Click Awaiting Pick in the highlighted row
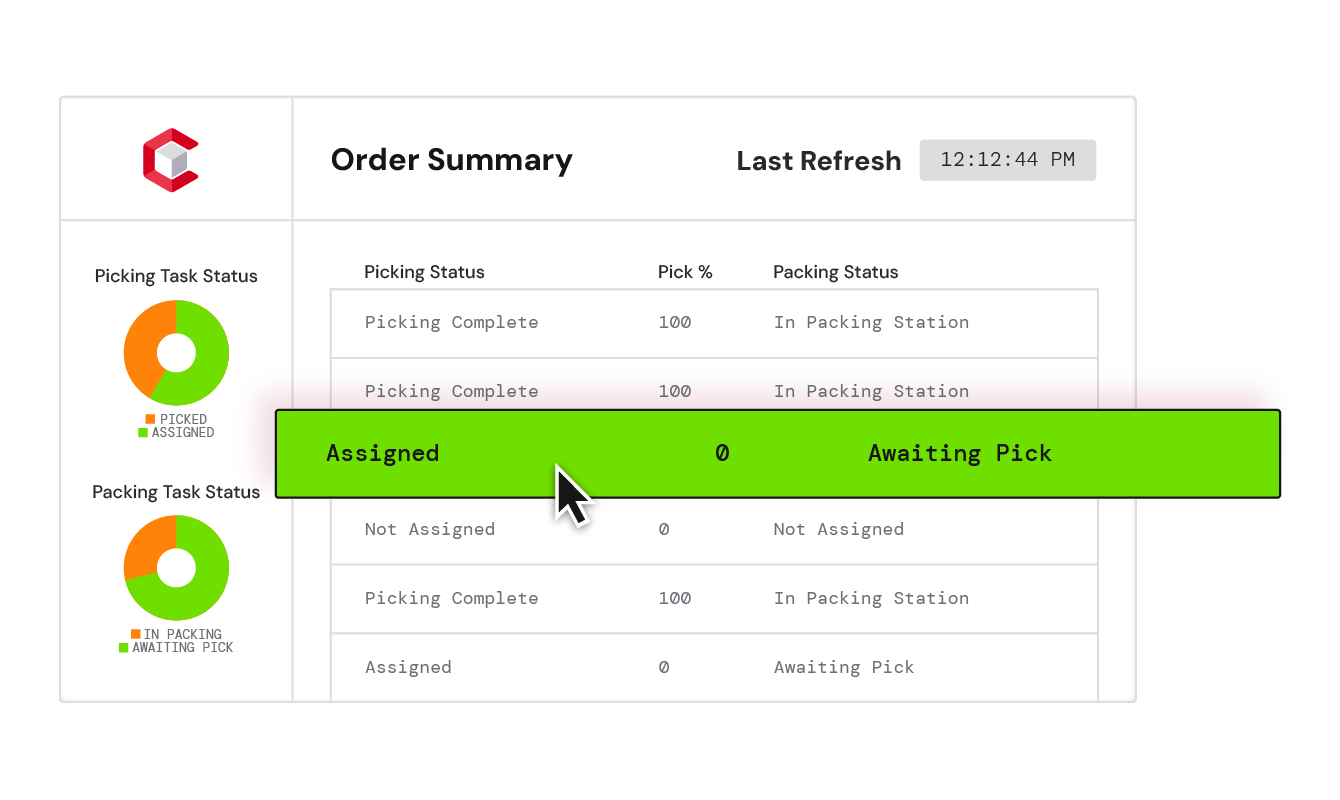 [960, 454]
